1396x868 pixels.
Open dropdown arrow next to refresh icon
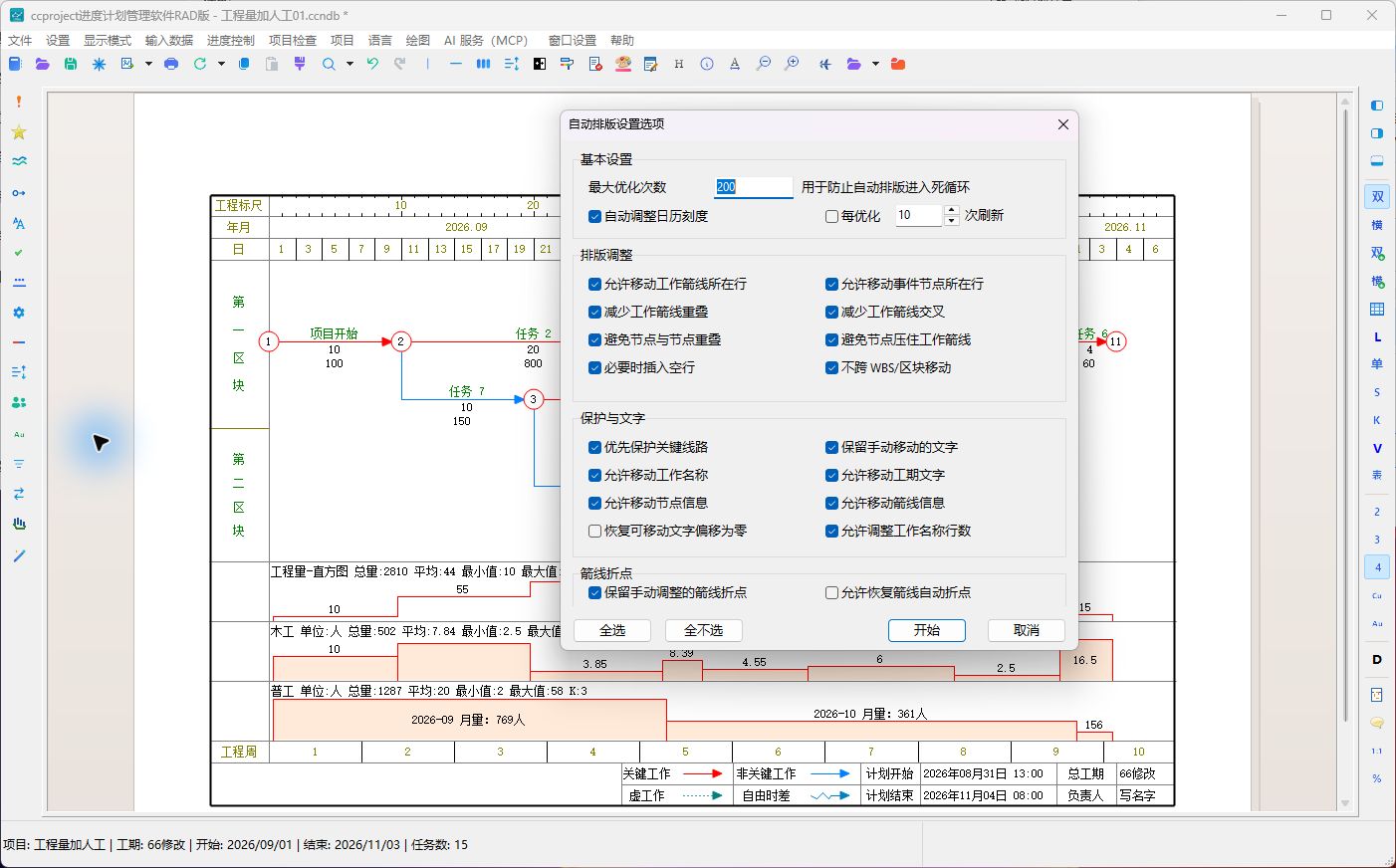click(x=221, y=64)
